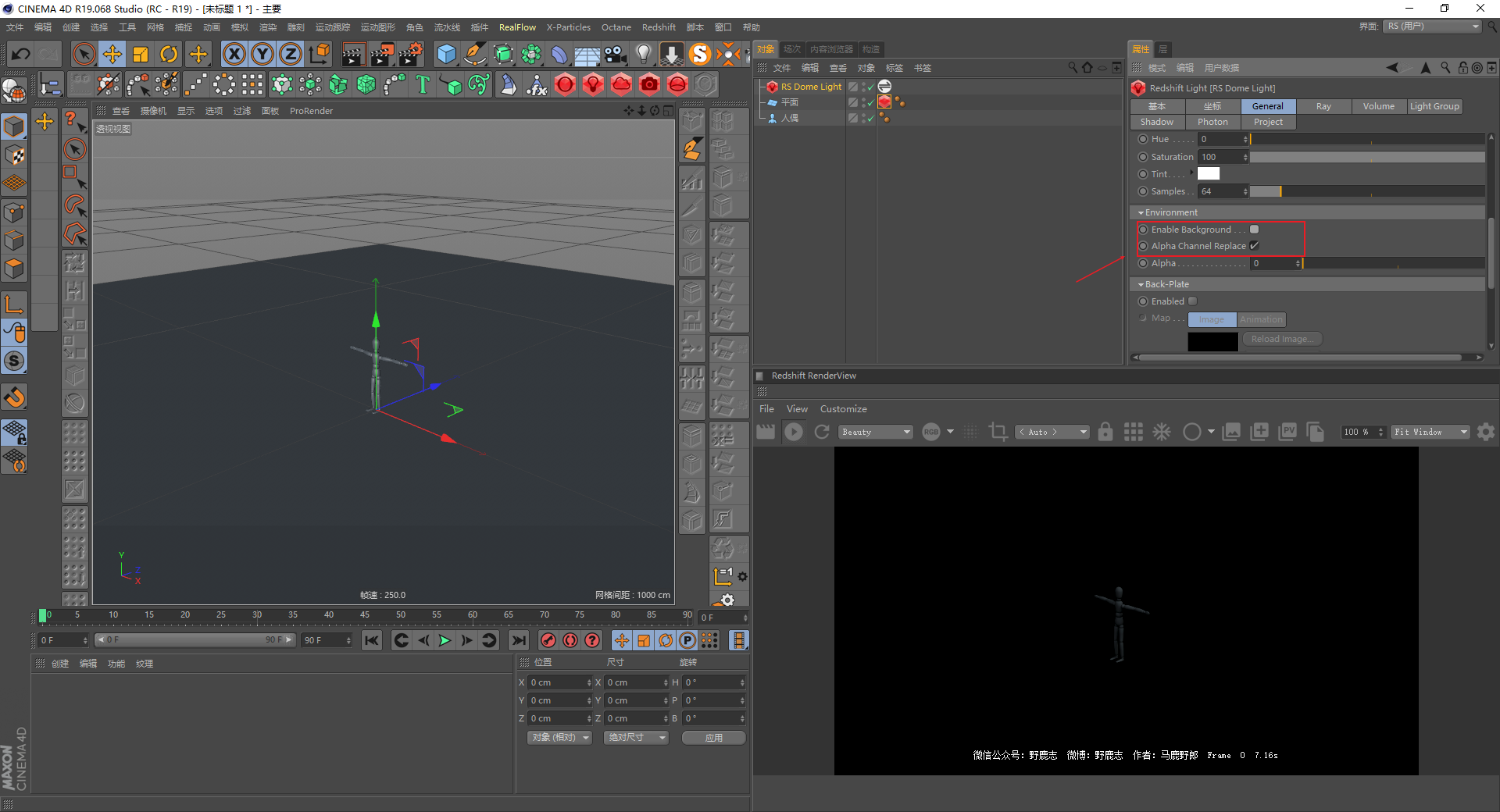Tick the Back-Plate Enabled checkbox
The image size is (1500, 812).
click(1192, 301)
